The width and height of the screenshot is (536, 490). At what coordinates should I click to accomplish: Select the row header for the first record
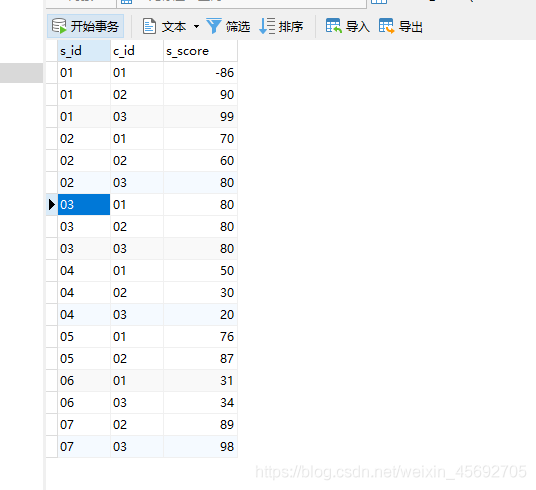tap(52, 73)
